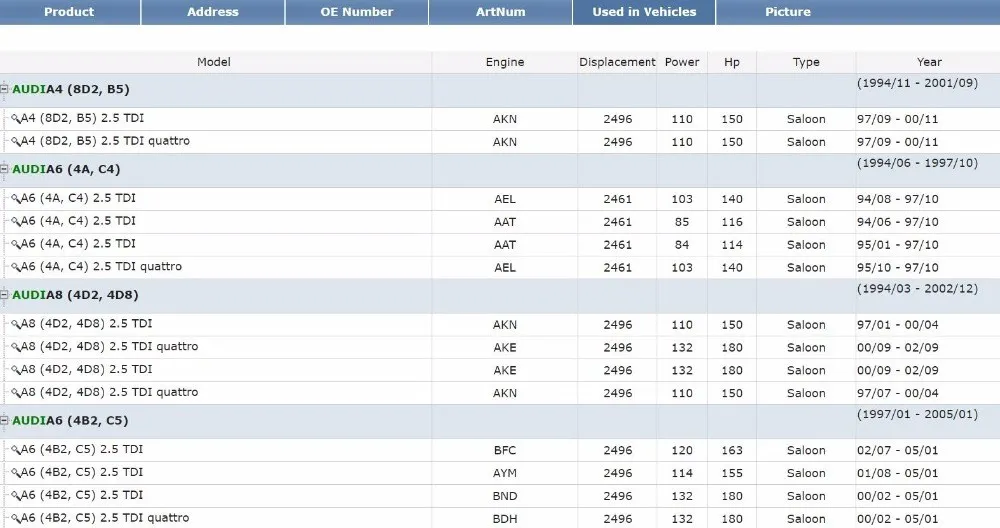The image size is (1000, 528).
Task: Collapse the AUDI A6 (4B2, C5) group
Action: click(4, 421)
